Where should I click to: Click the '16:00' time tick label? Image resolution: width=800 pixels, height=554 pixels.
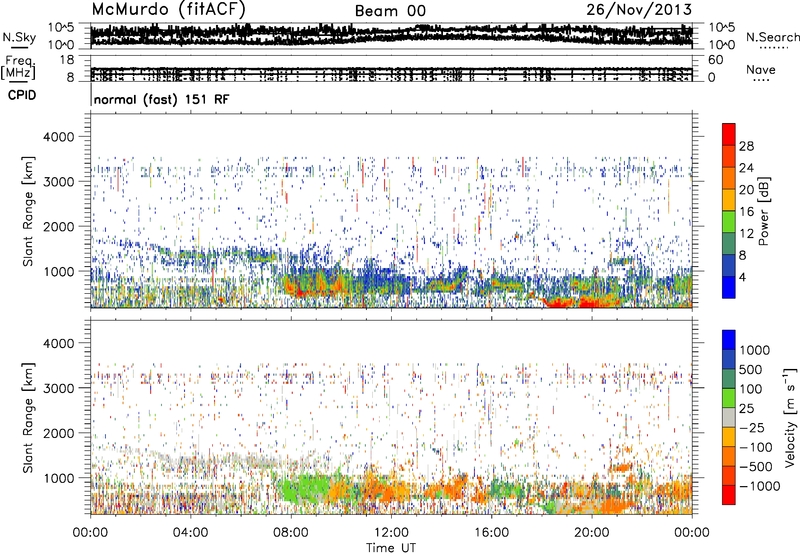point(491,533)
